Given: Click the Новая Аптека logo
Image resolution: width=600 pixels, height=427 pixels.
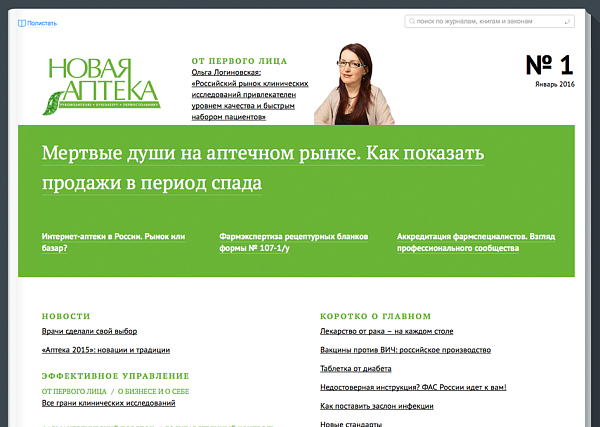Looking at the screenshot, I should click(x=101, y=86).
